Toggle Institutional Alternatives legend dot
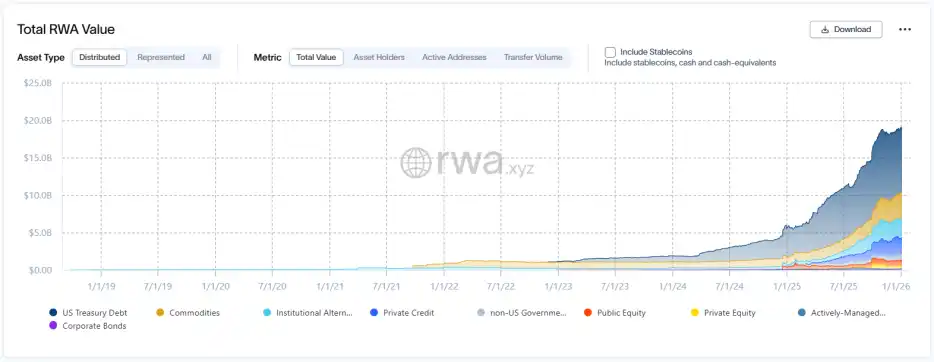 coord(267,313)
